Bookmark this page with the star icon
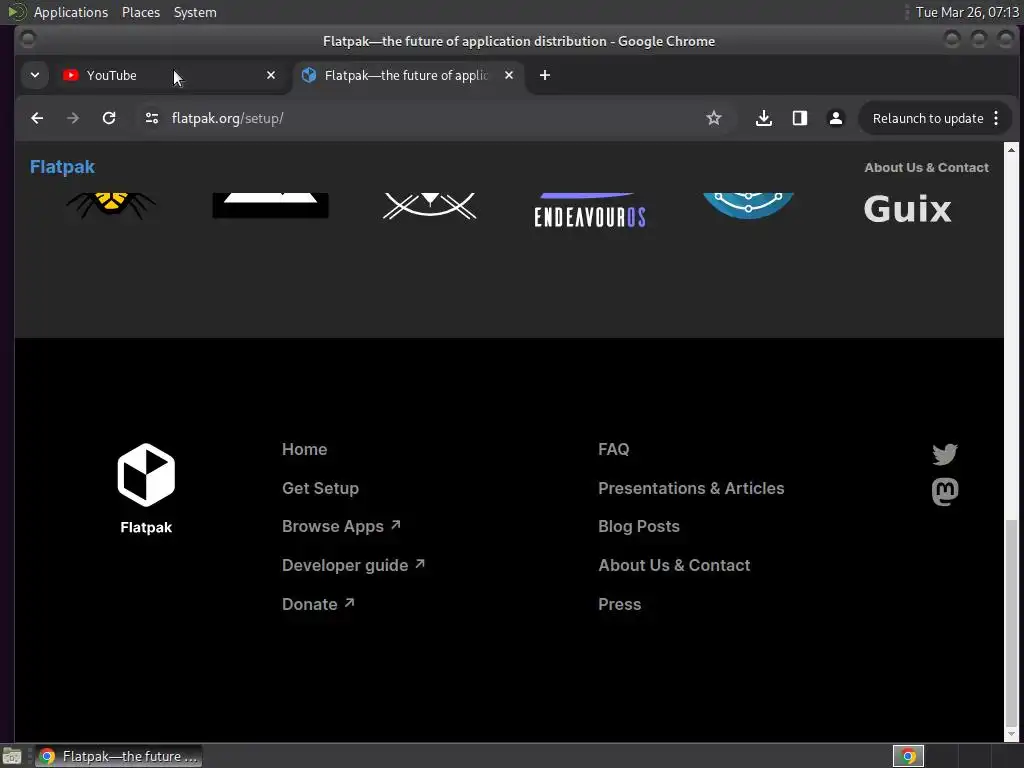Viewport: 1024px width, 768px height. pyautogui.click(x=714, y=118)
